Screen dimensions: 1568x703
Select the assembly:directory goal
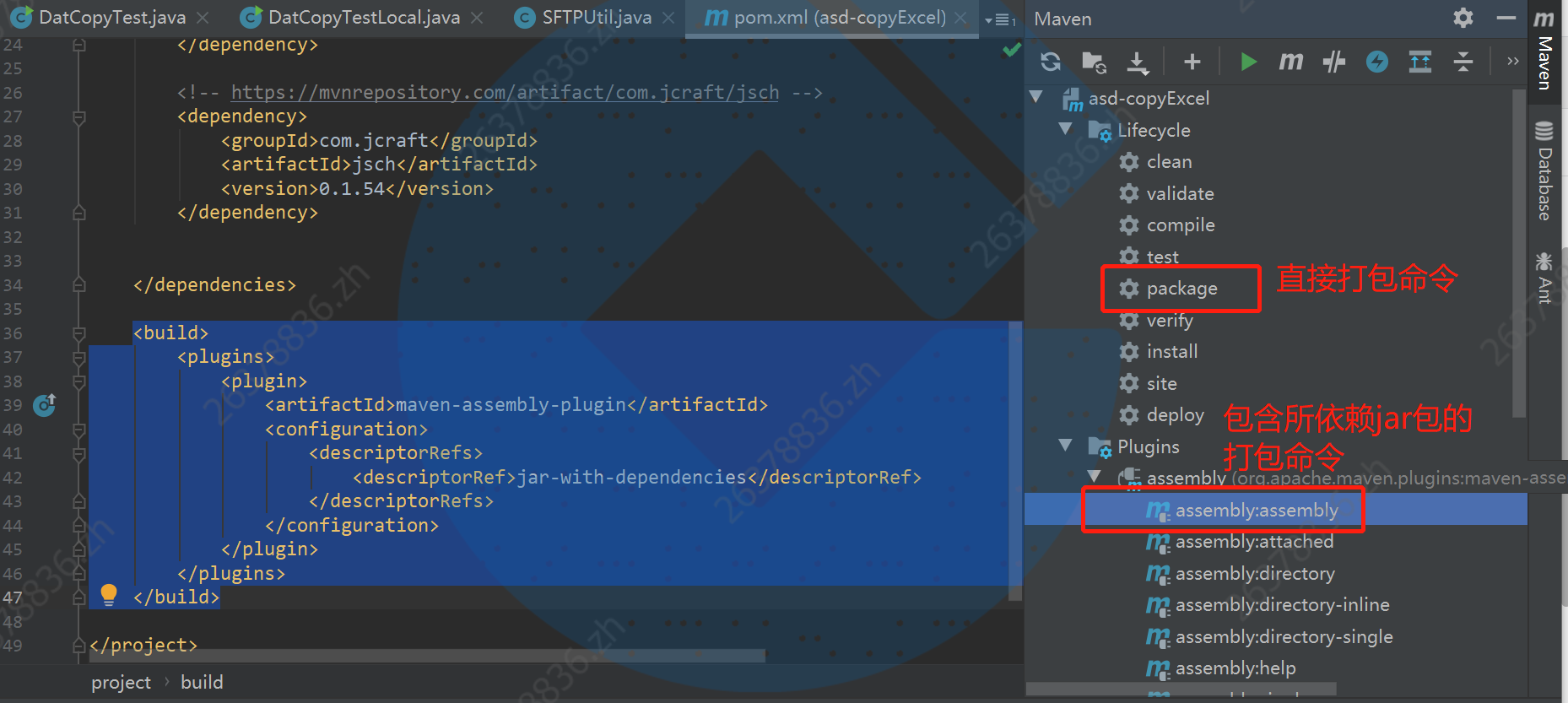click(x=1255, y=573)
